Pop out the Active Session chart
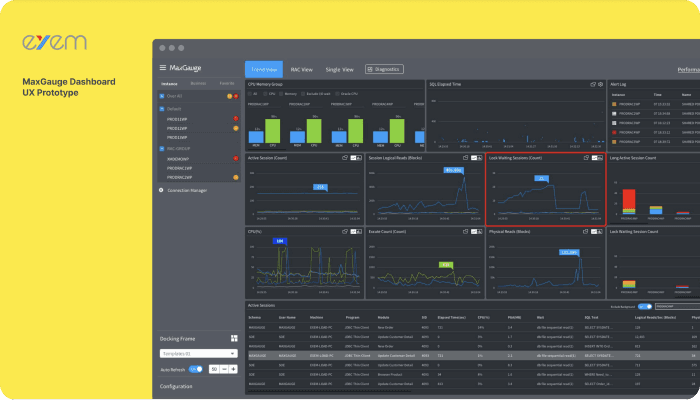700x400 pixels. tap(343, 158)
